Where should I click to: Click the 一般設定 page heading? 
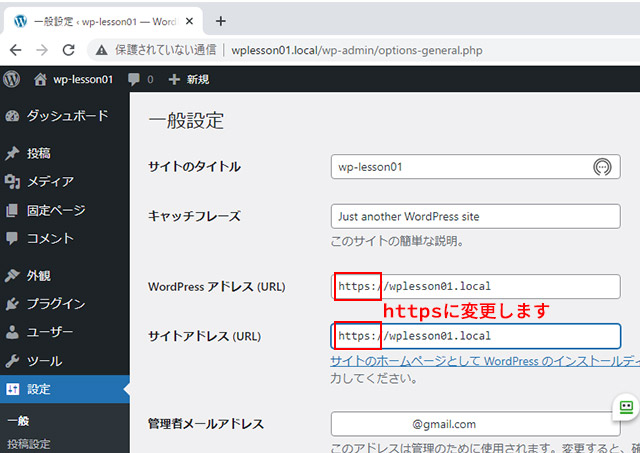click(187, 121)
